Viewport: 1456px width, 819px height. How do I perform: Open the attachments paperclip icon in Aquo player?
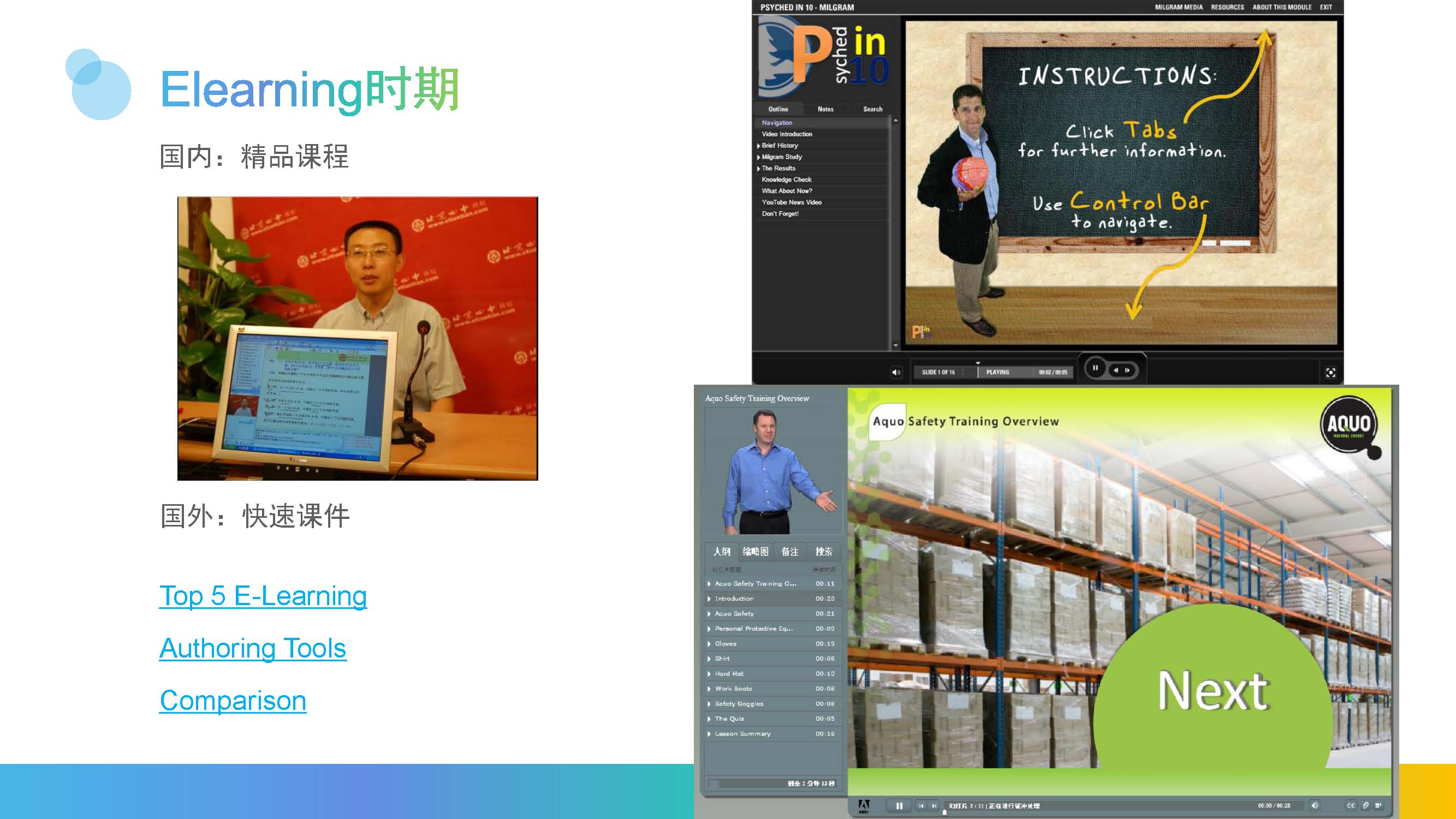1365,805
